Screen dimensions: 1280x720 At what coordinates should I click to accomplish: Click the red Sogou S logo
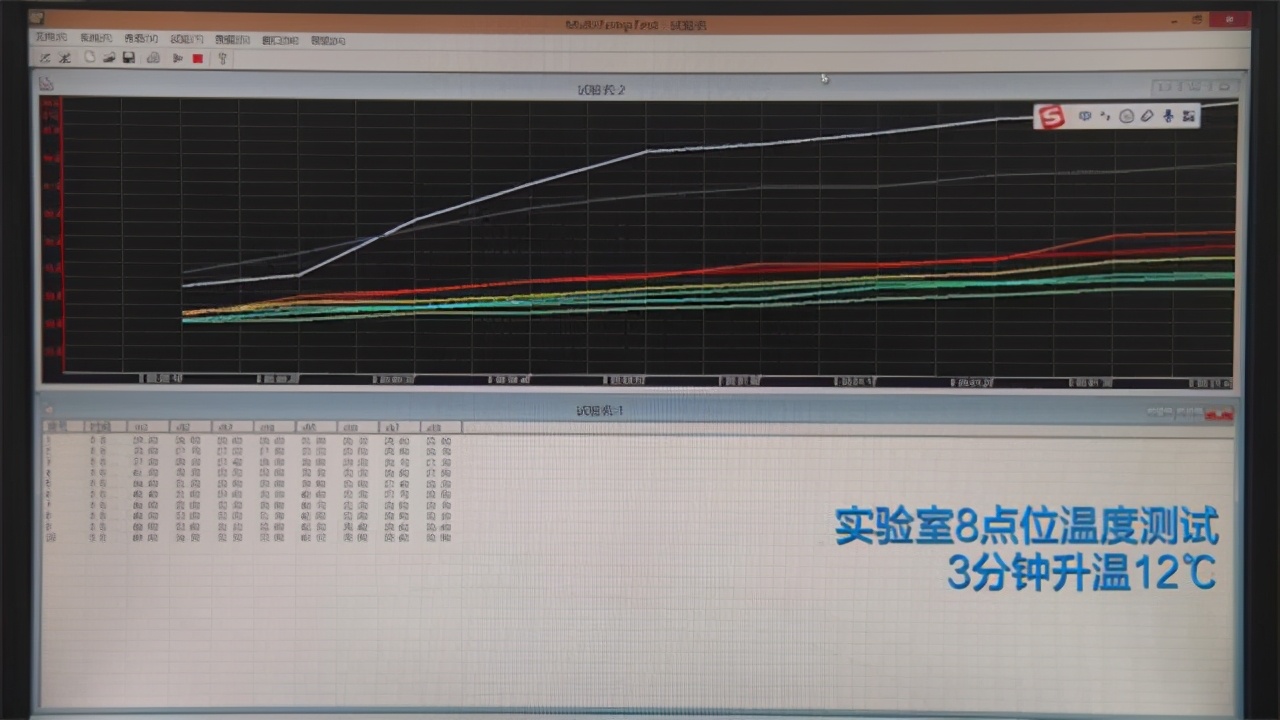click(1050, 116)
